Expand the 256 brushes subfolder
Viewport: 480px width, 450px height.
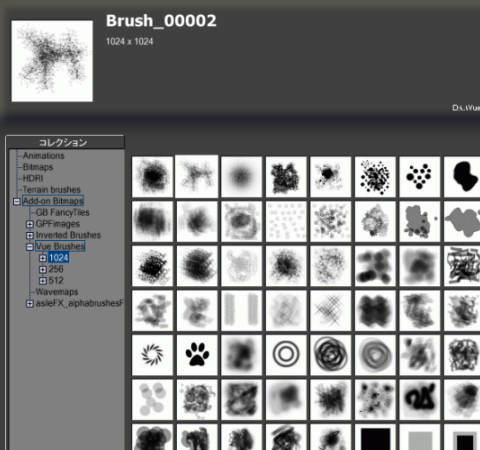point(43,269)
